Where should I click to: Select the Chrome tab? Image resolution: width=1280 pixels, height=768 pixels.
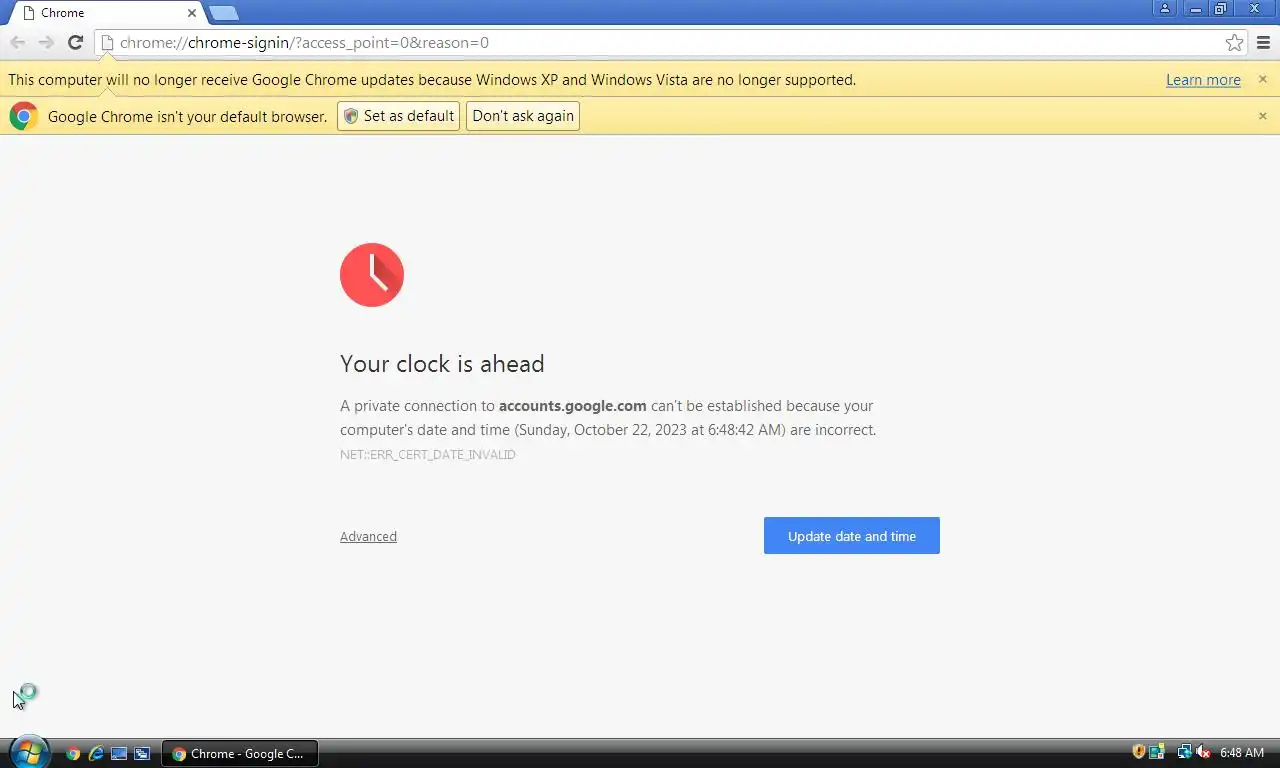pyautogui.click(x=105, y=13)
